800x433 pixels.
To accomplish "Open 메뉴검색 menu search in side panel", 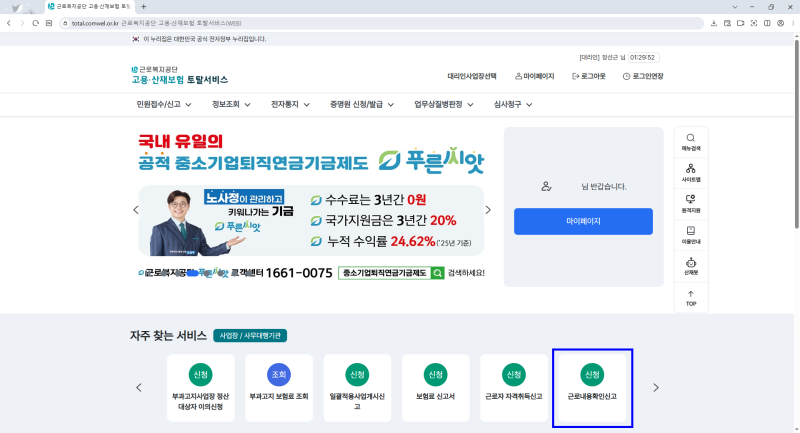I will [691, 142].
